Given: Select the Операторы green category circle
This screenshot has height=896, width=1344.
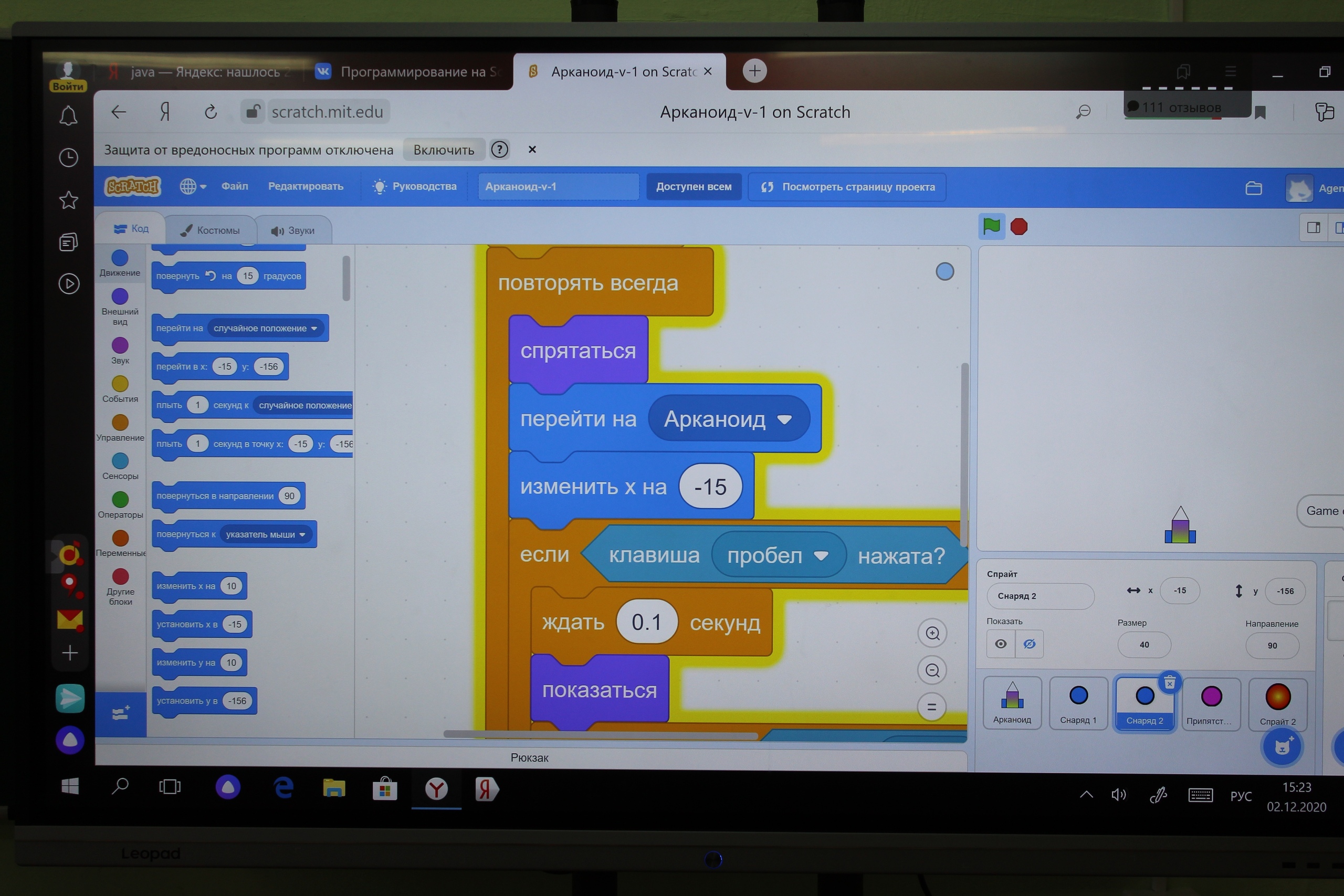Looking at the screenshot, I should tap(120, 499).
